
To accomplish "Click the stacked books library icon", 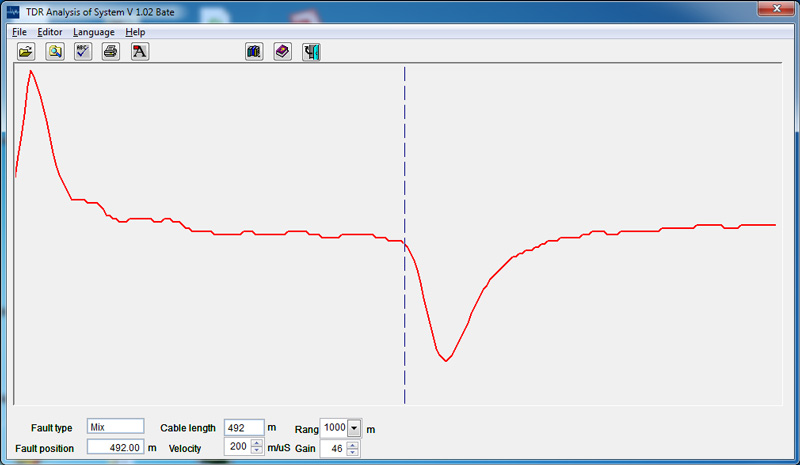I will [x=254, y=52].
